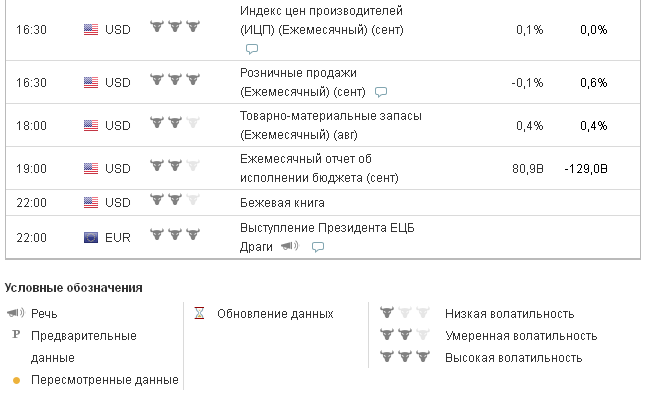
Task: Click the US flag in the 18:00 row
Action: [91, 126]
